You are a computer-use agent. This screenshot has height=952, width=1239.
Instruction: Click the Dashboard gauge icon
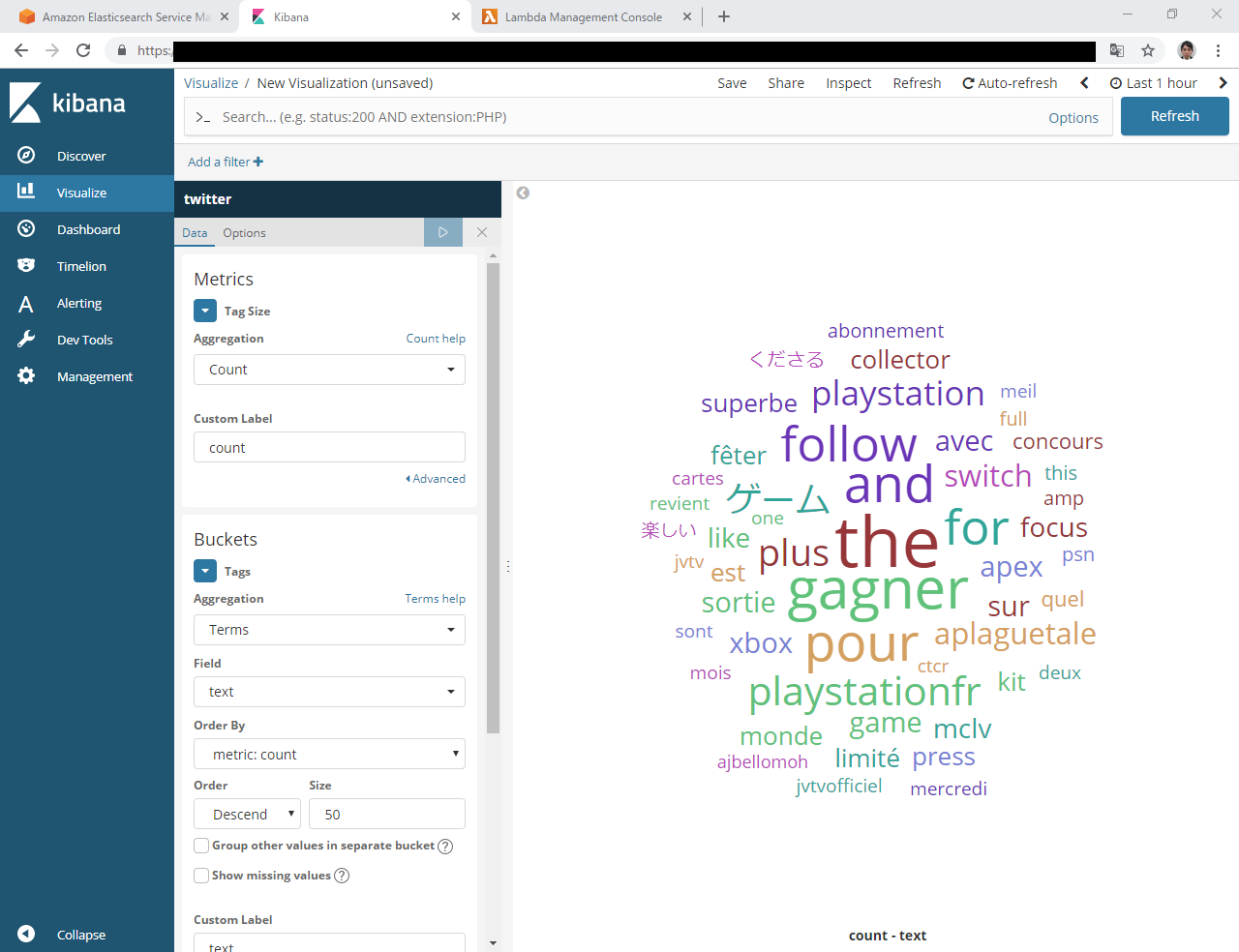click(x=26, y=229)
